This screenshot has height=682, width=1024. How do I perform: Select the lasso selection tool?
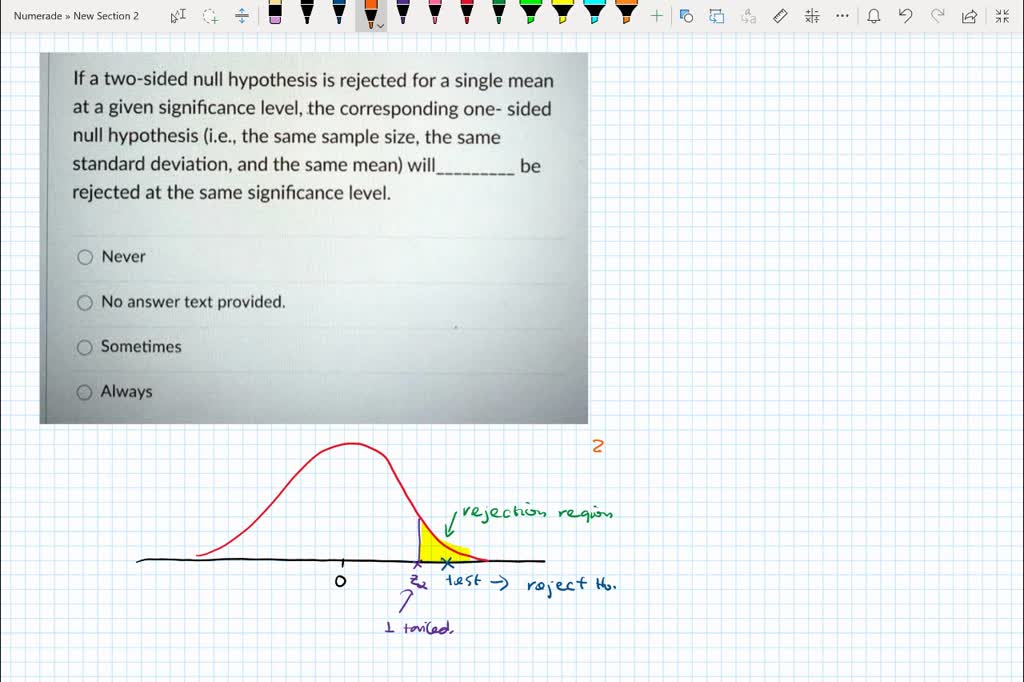pos(208,15)
